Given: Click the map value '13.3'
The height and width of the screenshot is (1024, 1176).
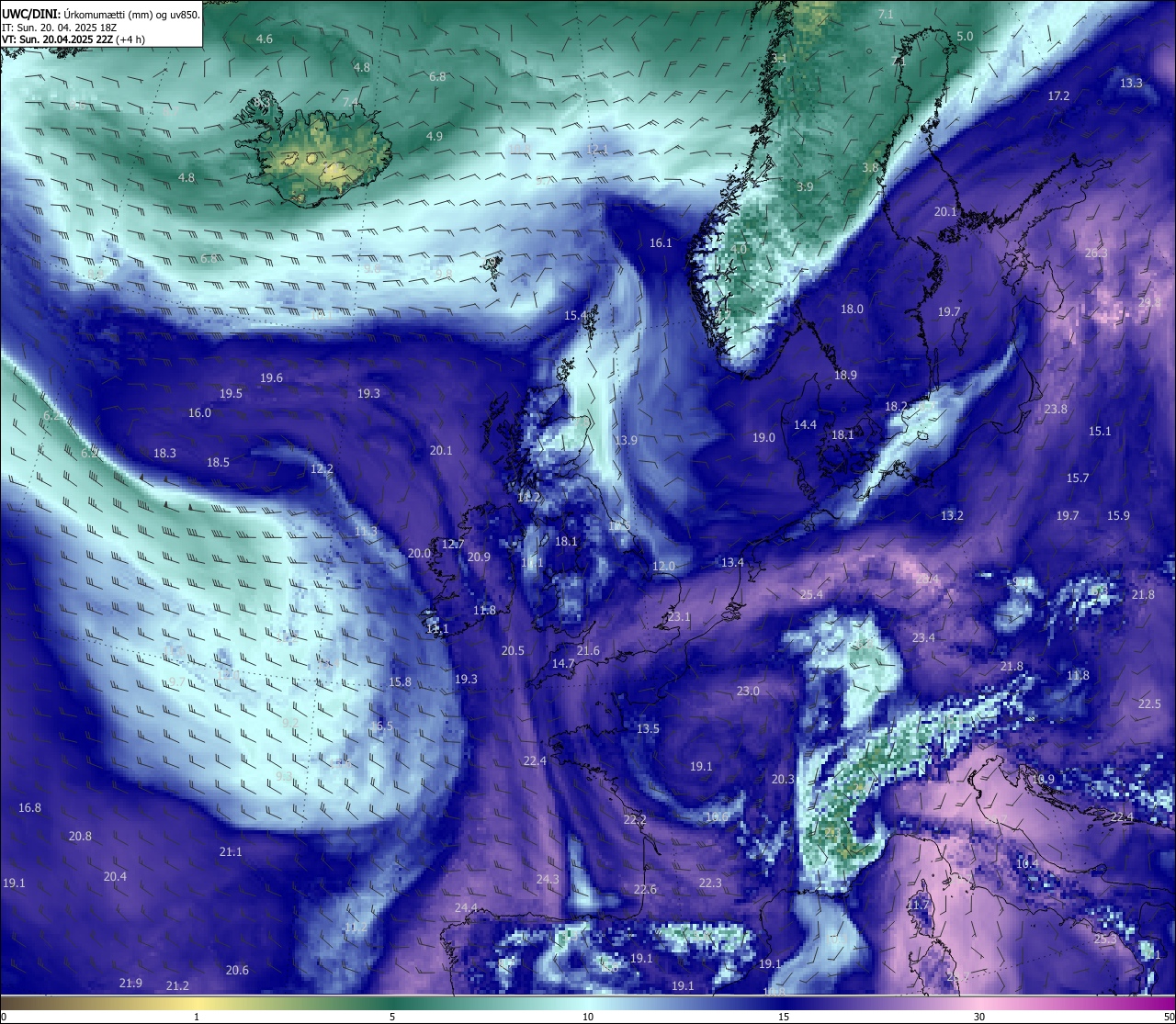Looking at the screenshot, I should (x=1131, y=83).
